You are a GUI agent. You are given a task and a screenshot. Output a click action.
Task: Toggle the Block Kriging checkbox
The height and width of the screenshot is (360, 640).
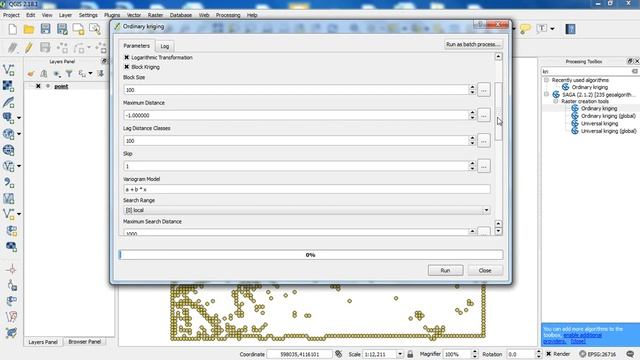(x=127, y=67)
